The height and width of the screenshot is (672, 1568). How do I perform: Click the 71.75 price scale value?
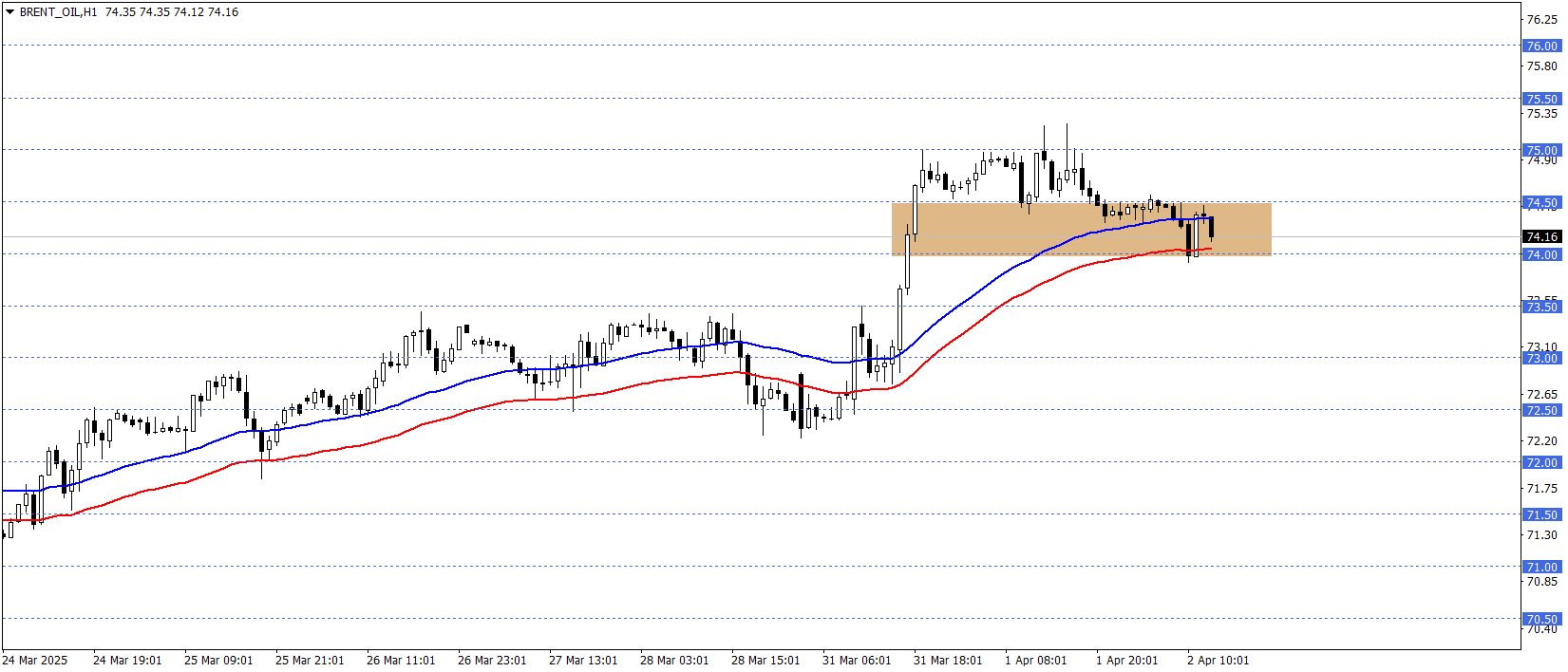[x=1541, y=488]
